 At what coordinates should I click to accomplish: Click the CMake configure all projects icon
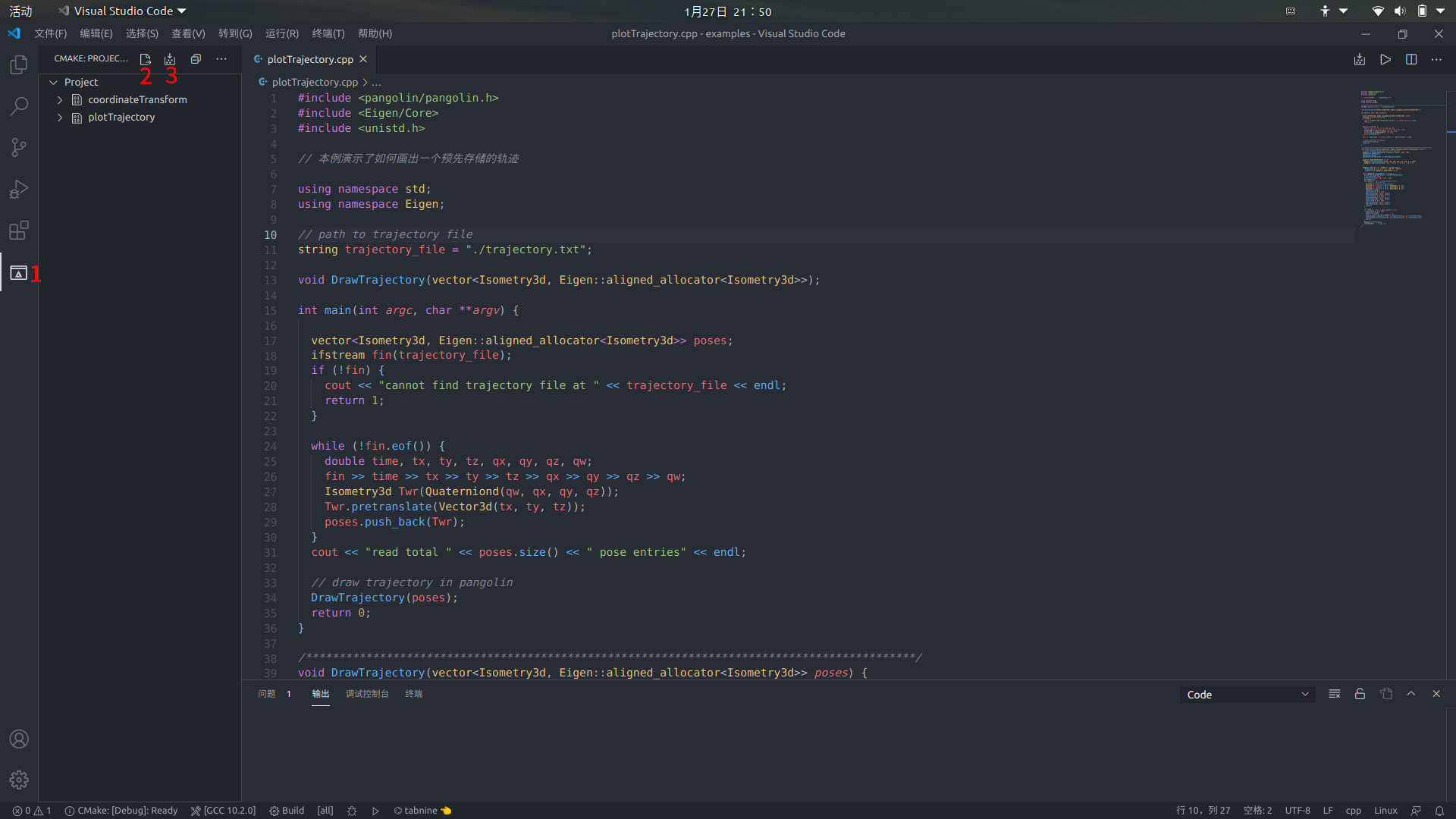point(146,59)
